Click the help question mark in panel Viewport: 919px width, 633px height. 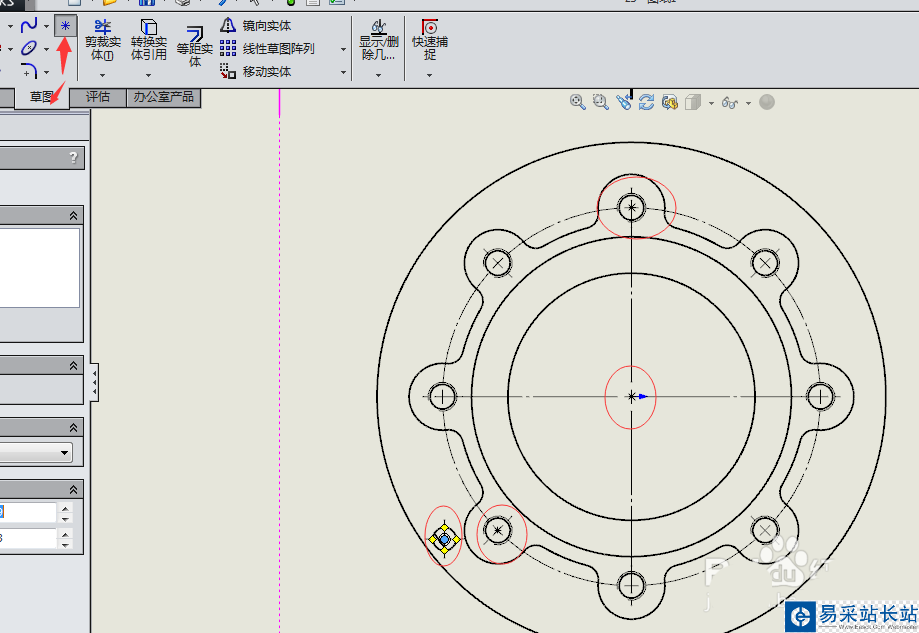[x=73, y=158]
